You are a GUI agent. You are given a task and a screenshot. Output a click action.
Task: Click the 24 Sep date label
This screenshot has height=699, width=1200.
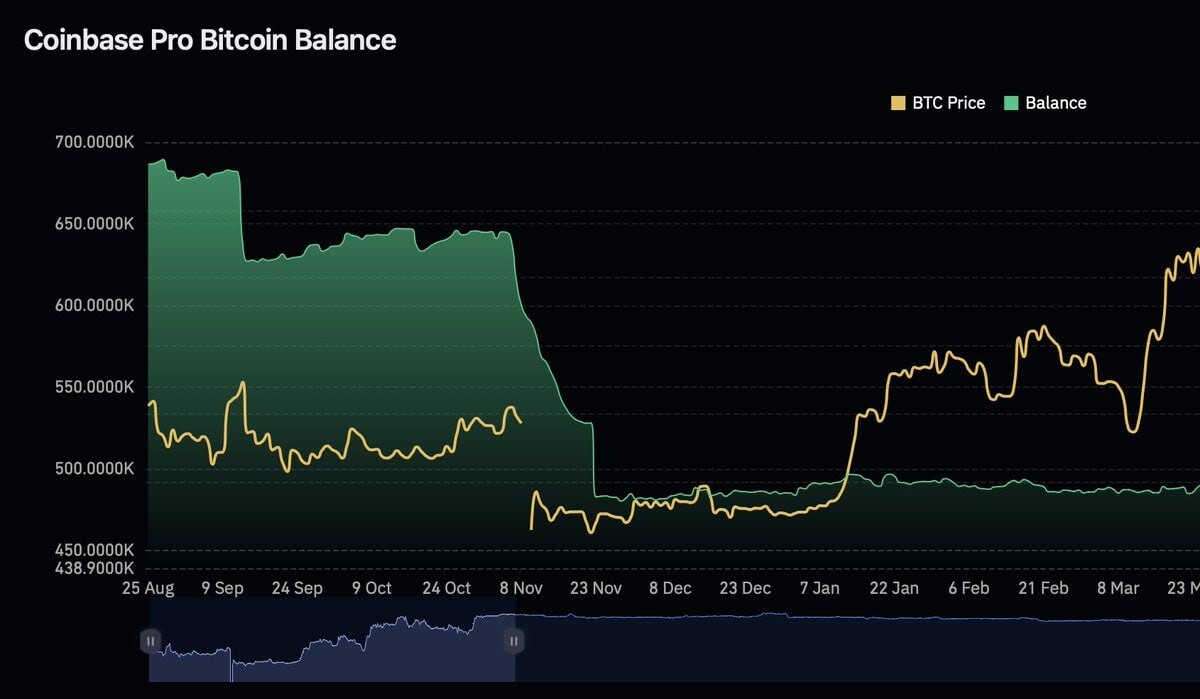pyautogui.click(x=296, y=588)
